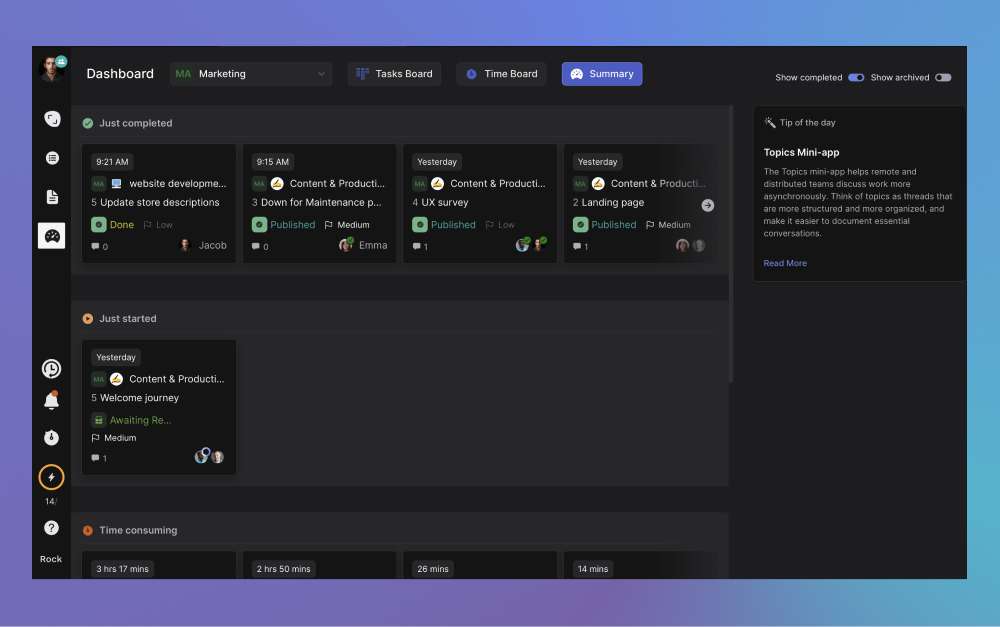Open the recent activity clock icon
Viewport: 1000px width, 627px height.
(x=51, y=369)
